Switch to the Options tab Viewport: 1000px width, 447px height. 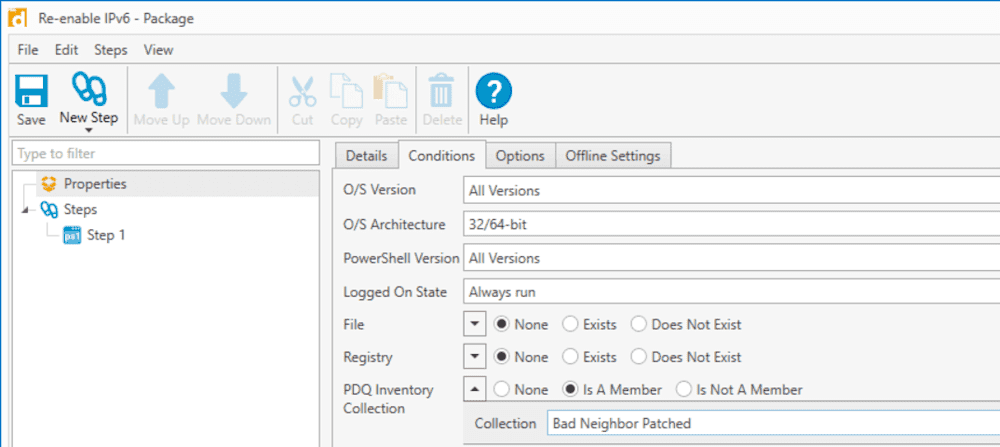pyautogui.click(x=520, y=156)
